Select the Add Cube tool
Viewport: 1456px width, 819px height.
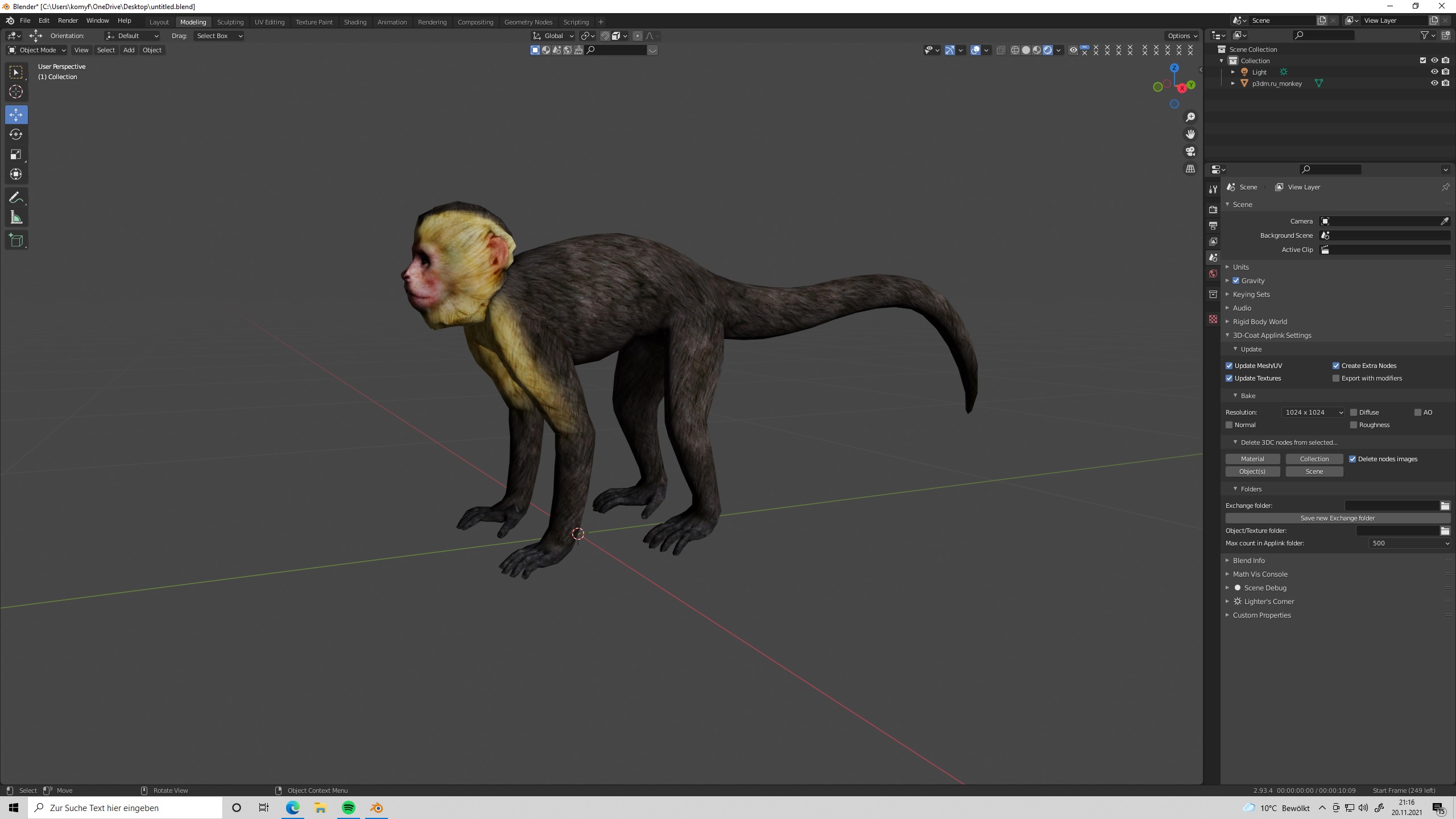coord(16,241)
